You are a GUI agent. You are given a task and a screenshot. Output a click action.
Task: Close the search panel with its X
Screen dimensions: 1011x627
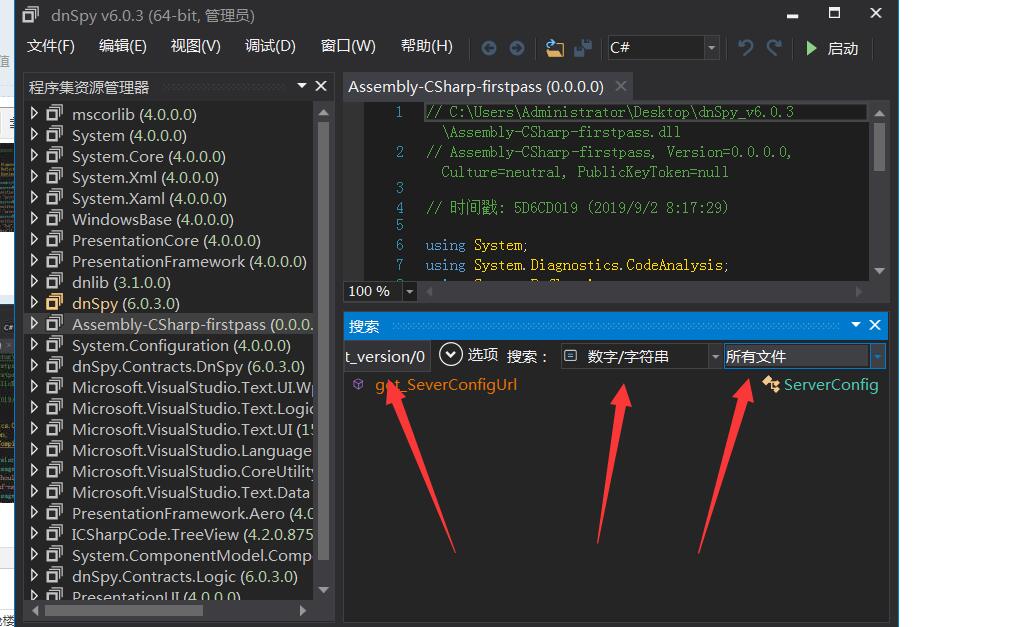(x=875, y=325)
